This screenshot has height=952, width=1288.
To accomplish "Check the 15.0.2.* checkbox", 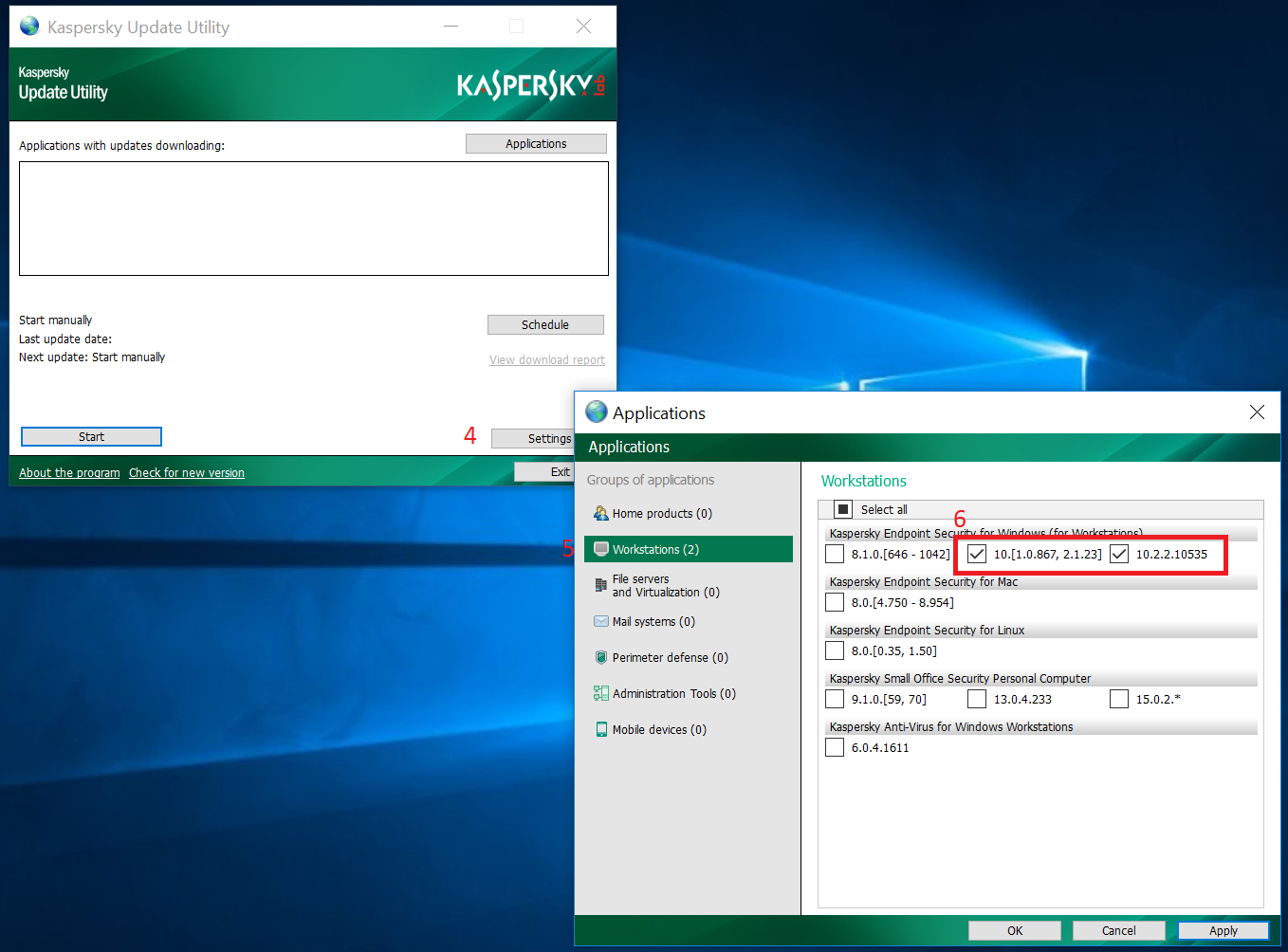I will (1119, 699).
